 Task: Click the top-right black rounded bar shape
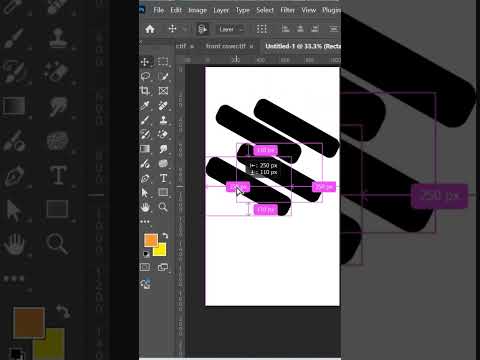[297, 128]
